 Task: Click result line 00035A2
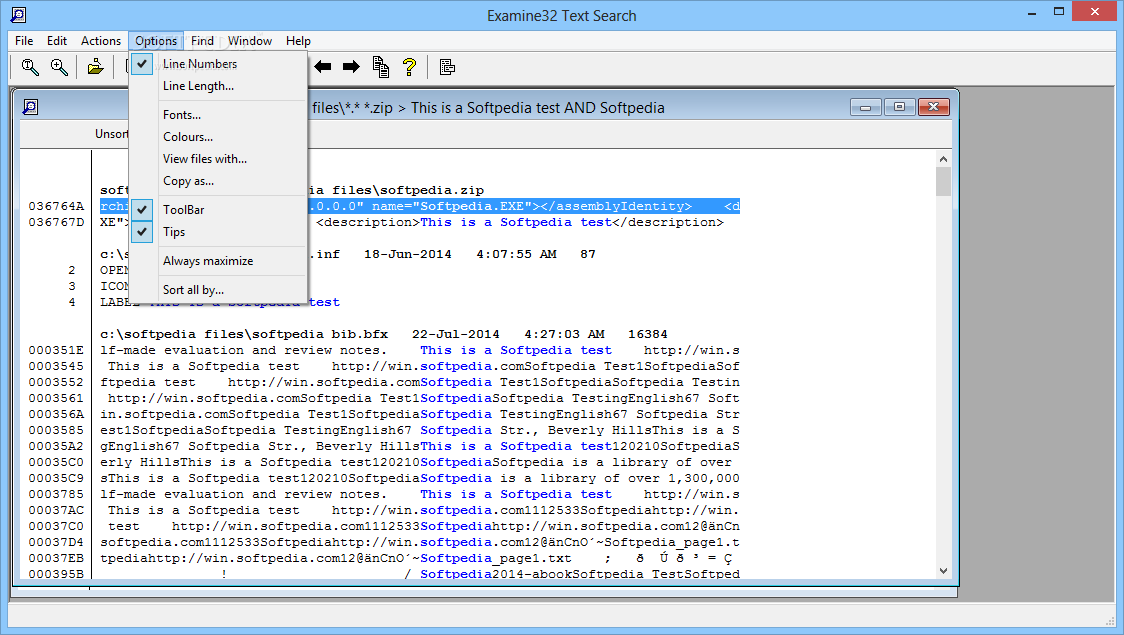419,447
